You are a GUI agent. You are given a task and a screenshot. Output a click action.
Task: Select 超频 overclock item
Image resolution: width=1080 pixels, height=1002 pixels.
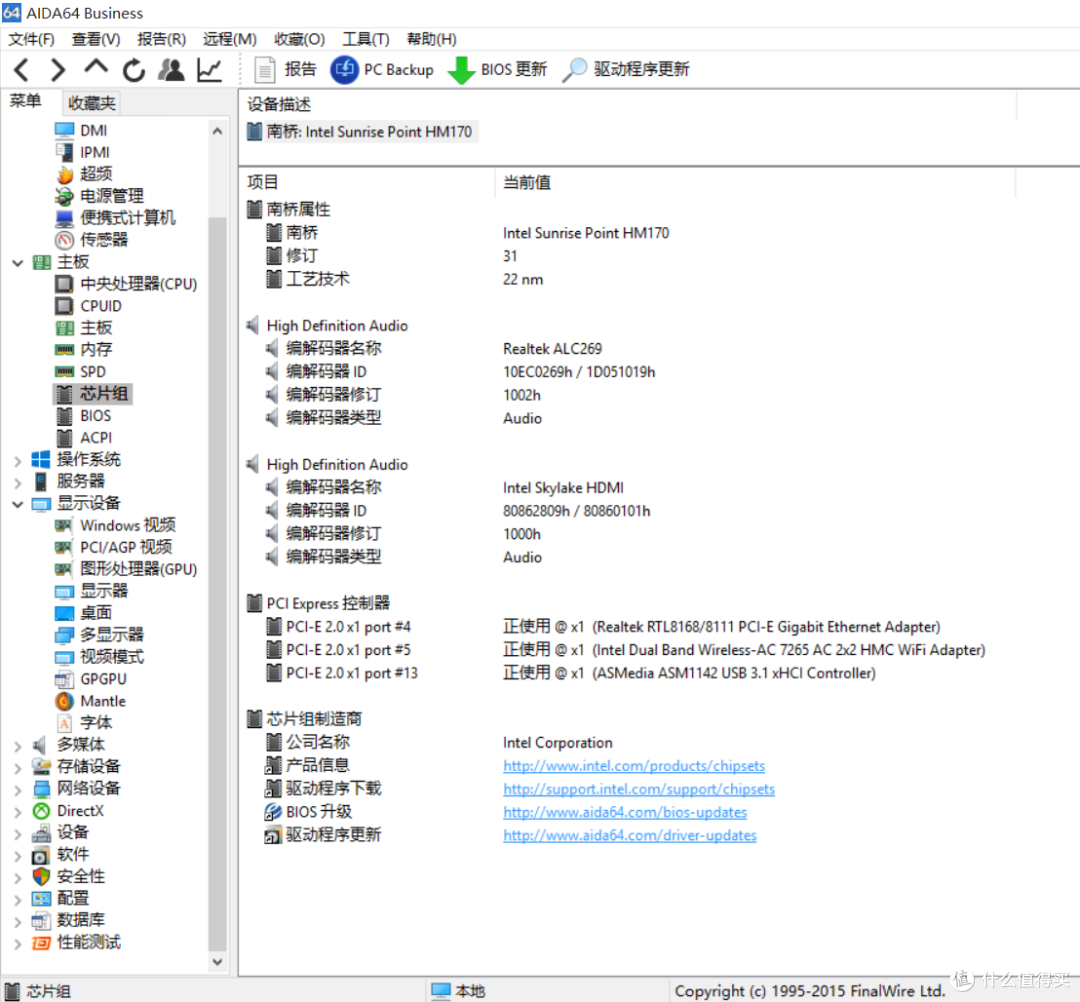tap(83, 174)
